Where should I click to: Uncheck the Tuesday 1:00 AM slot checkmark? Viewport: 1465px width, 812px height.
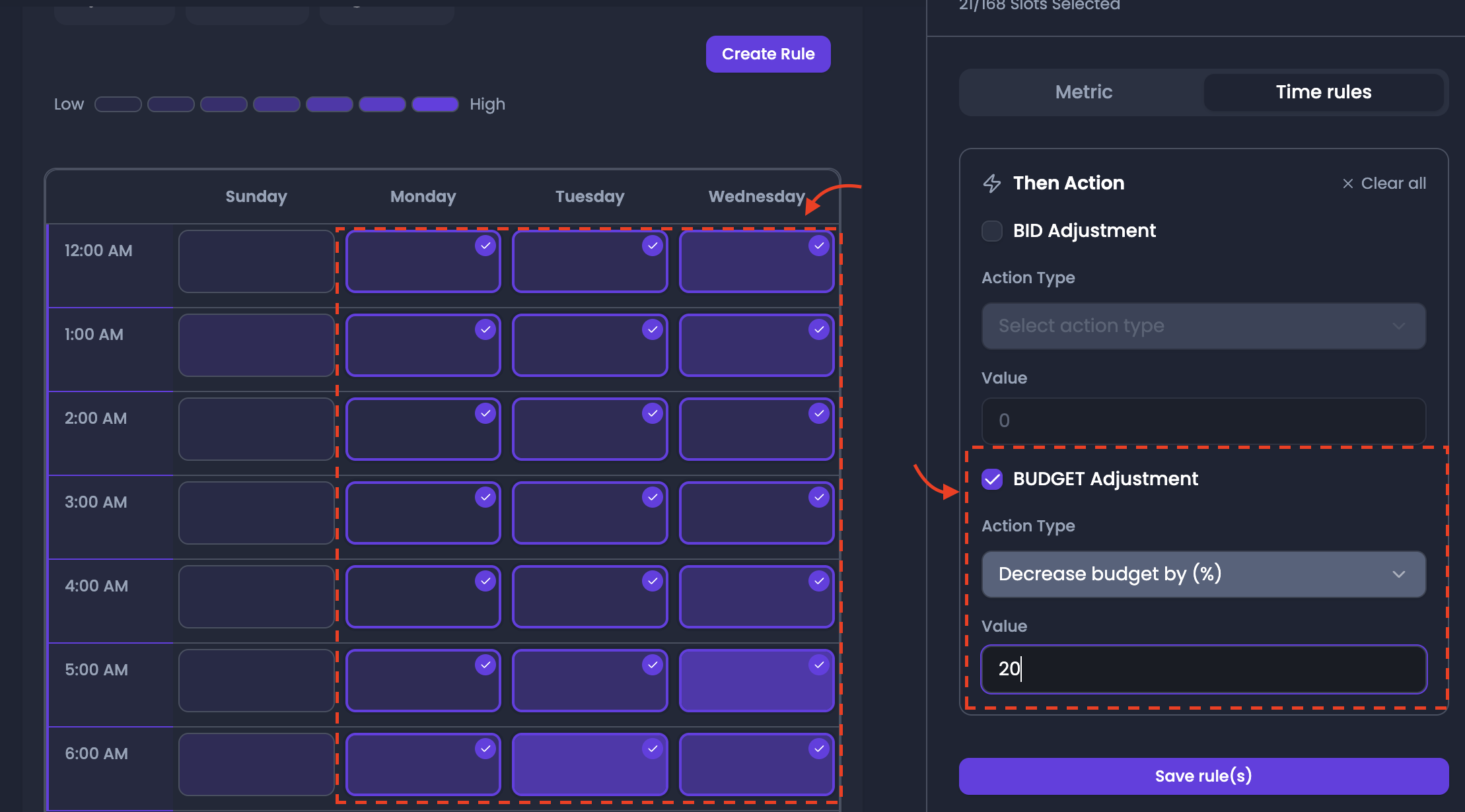point(653,330)
